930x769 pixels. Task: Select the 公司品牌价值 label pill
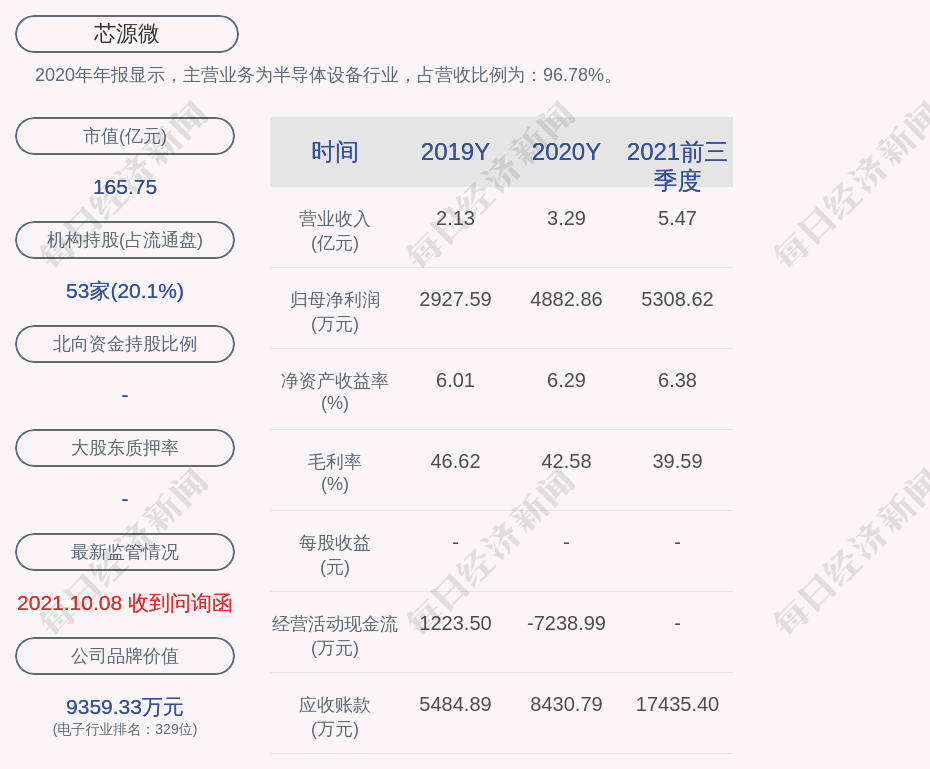(x=125, y=656)
